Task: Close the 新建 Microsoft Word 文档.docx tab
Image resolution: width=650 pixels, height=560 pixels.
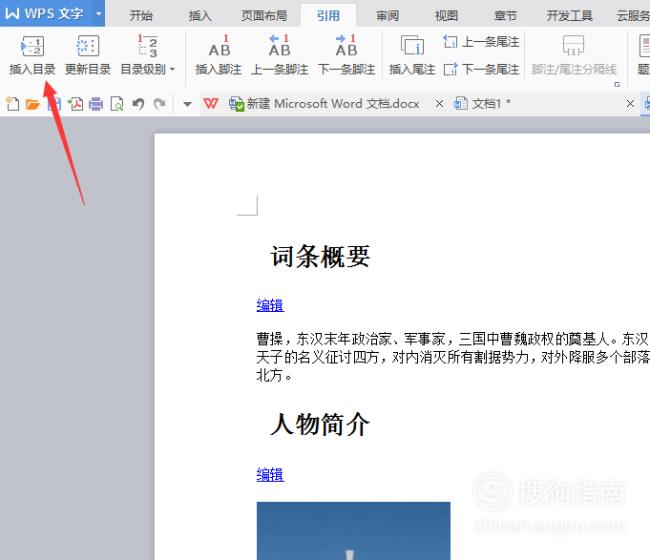Action: click(x=439, y=104)
